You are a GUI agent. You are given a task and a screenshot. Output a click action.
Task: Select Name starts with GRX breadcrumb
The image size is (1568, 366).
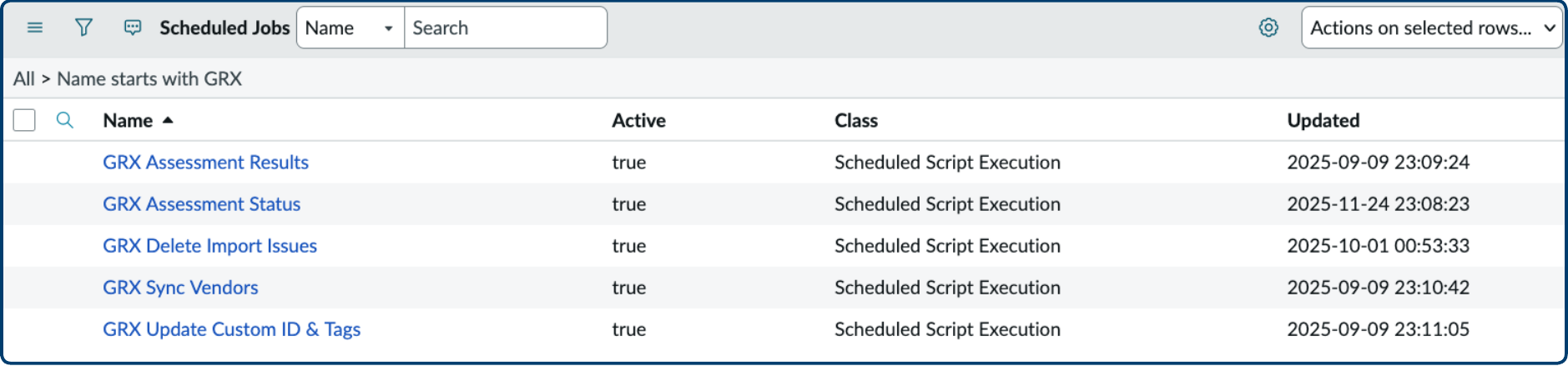(x=149, y=78)
